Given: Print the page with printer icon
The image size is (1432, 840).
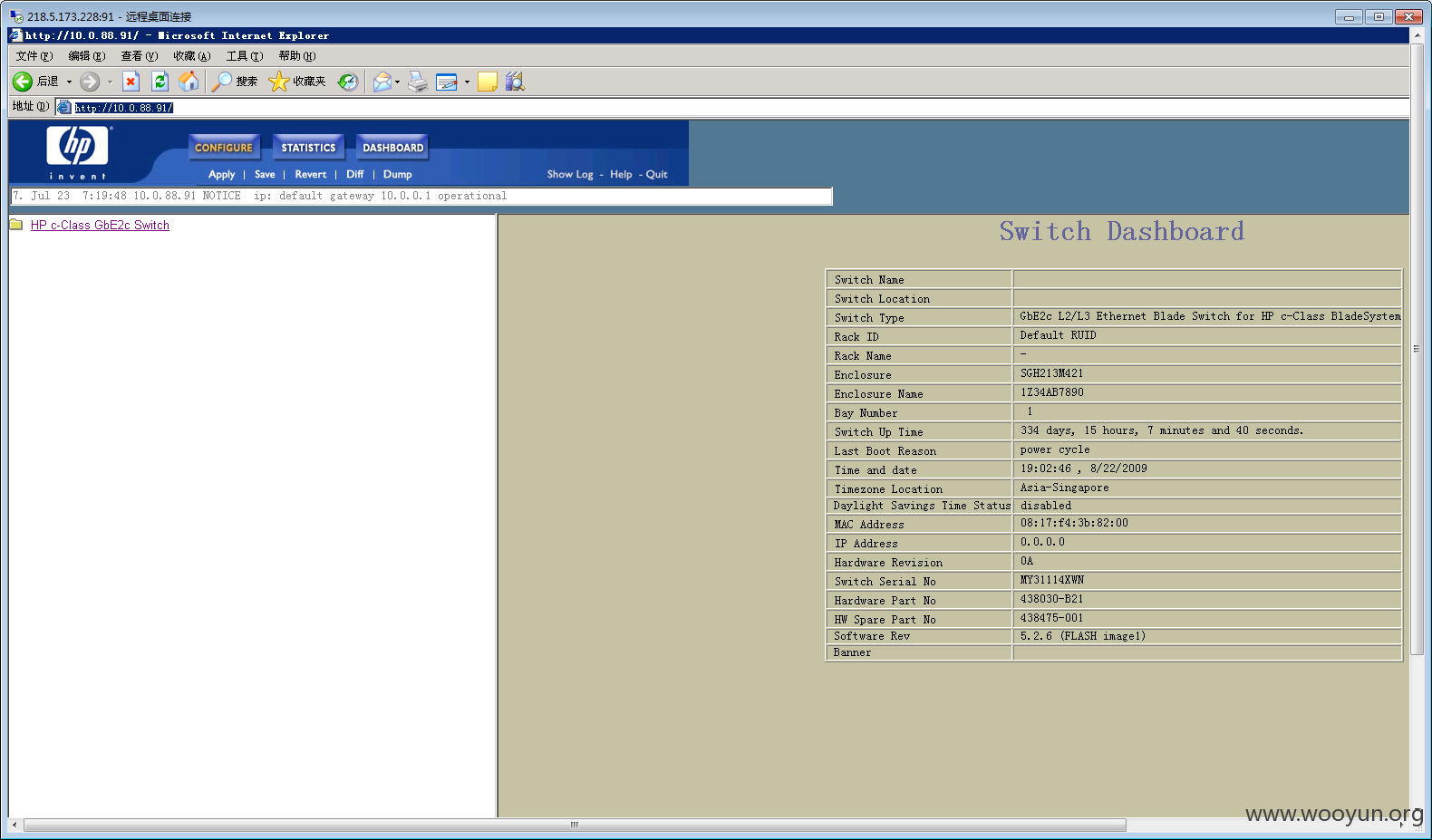Looking at the screenshot, I should point(417,82).
